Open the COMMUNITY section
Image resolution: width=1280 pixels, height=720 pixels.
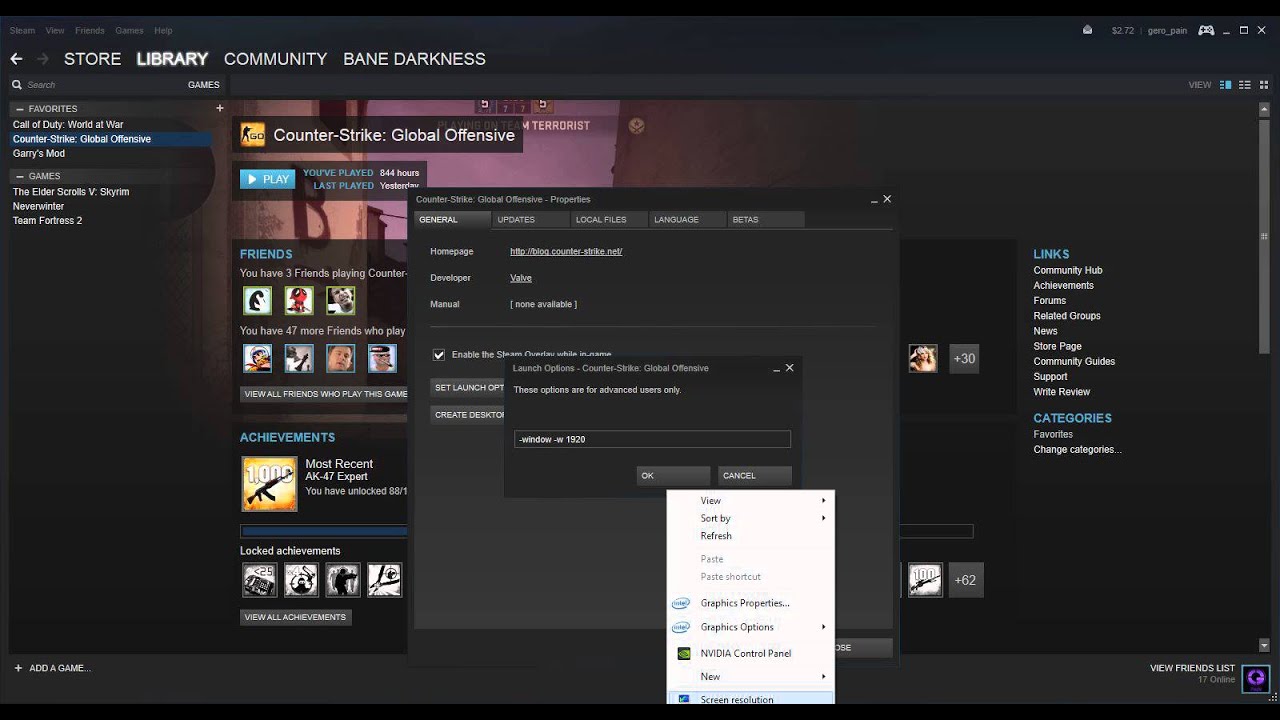pyautogui.click(x=275, y=59)
